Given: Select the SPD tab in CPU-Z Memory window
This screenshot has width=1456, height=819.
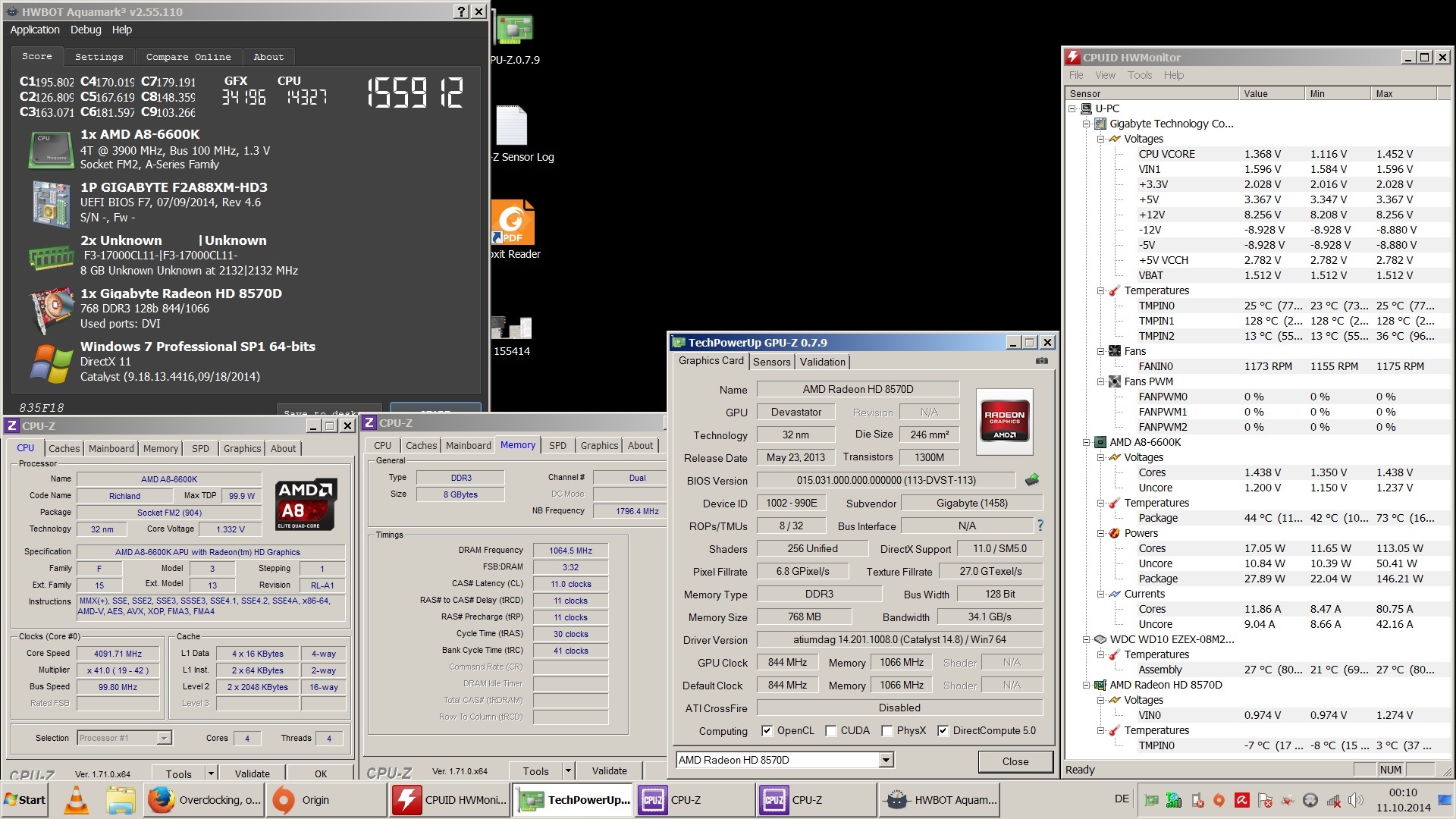Looking at the screenshot, I should [x=557, y=445].
